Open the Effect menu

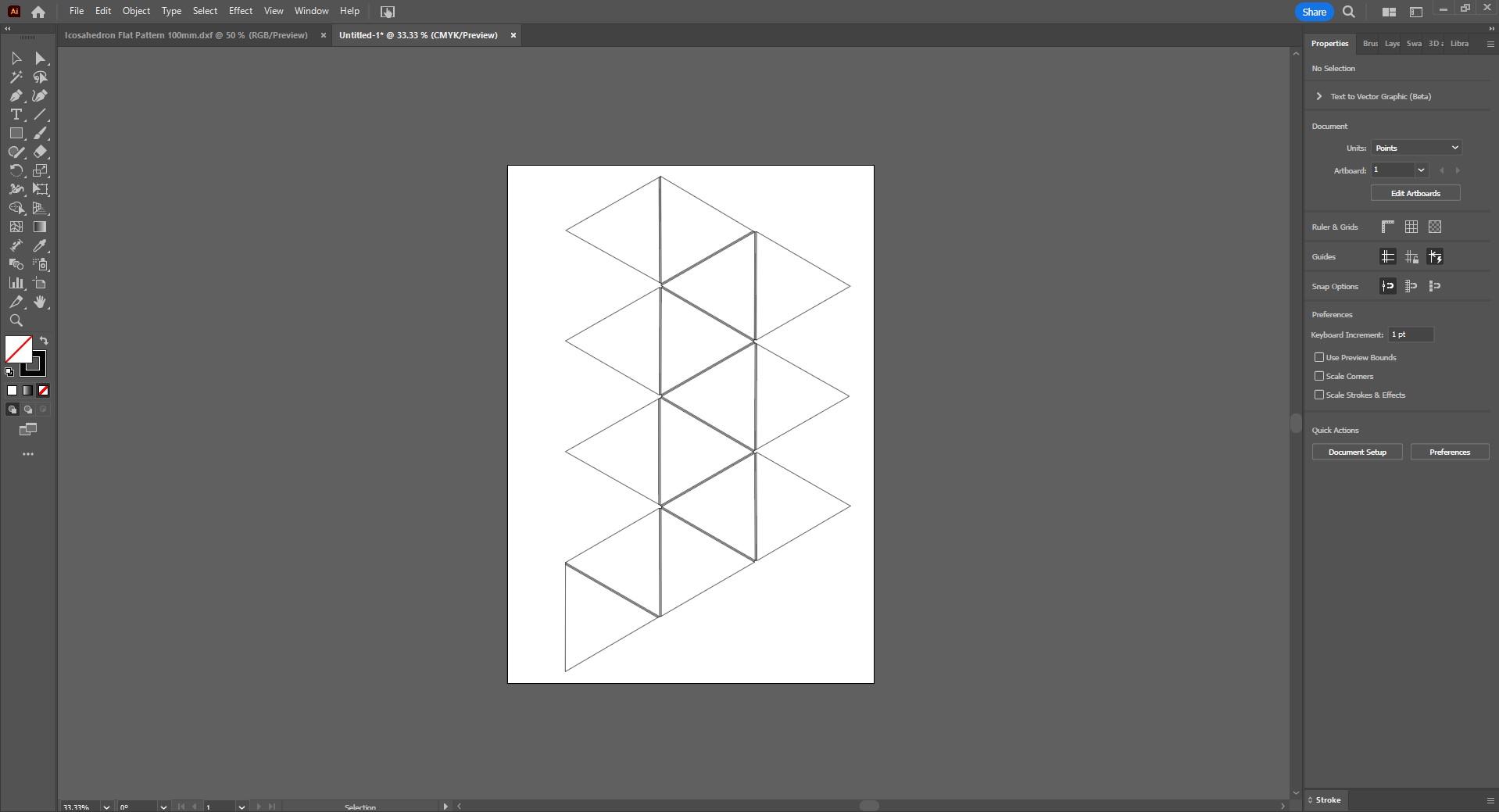241,11
